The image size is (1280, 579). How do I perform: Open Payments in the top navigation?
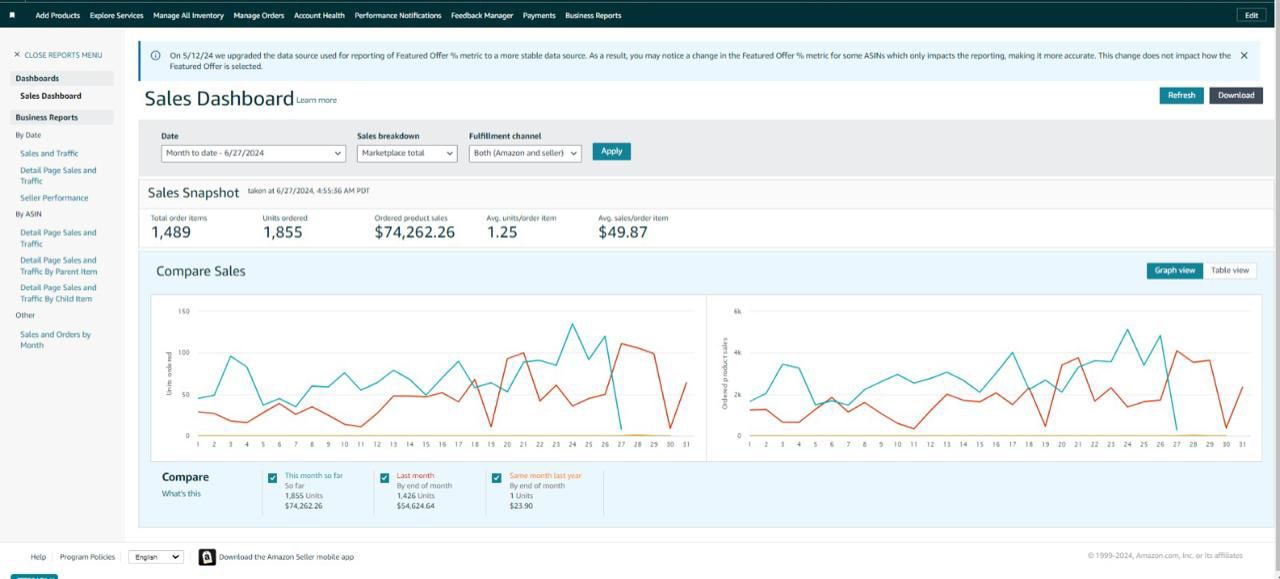pyautogui.click(x=539, y=16)
